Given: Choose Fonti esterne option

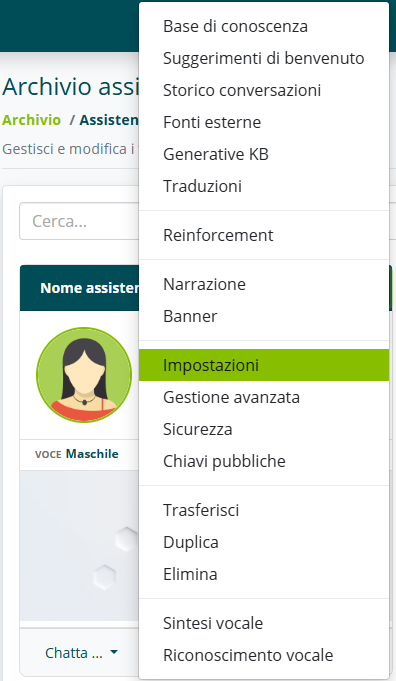Looking at the screenshot, I should click(x=264, y=122).
